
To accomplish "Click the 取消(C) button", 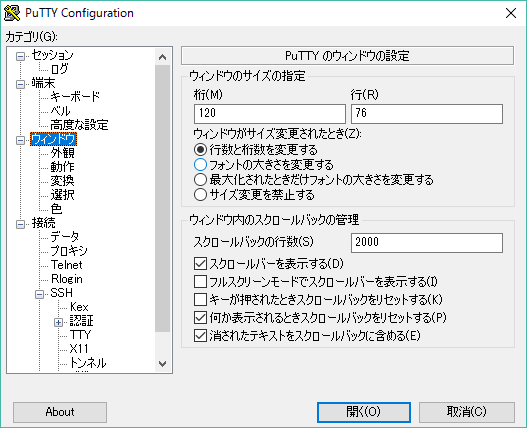I will [x=467, y=412].
